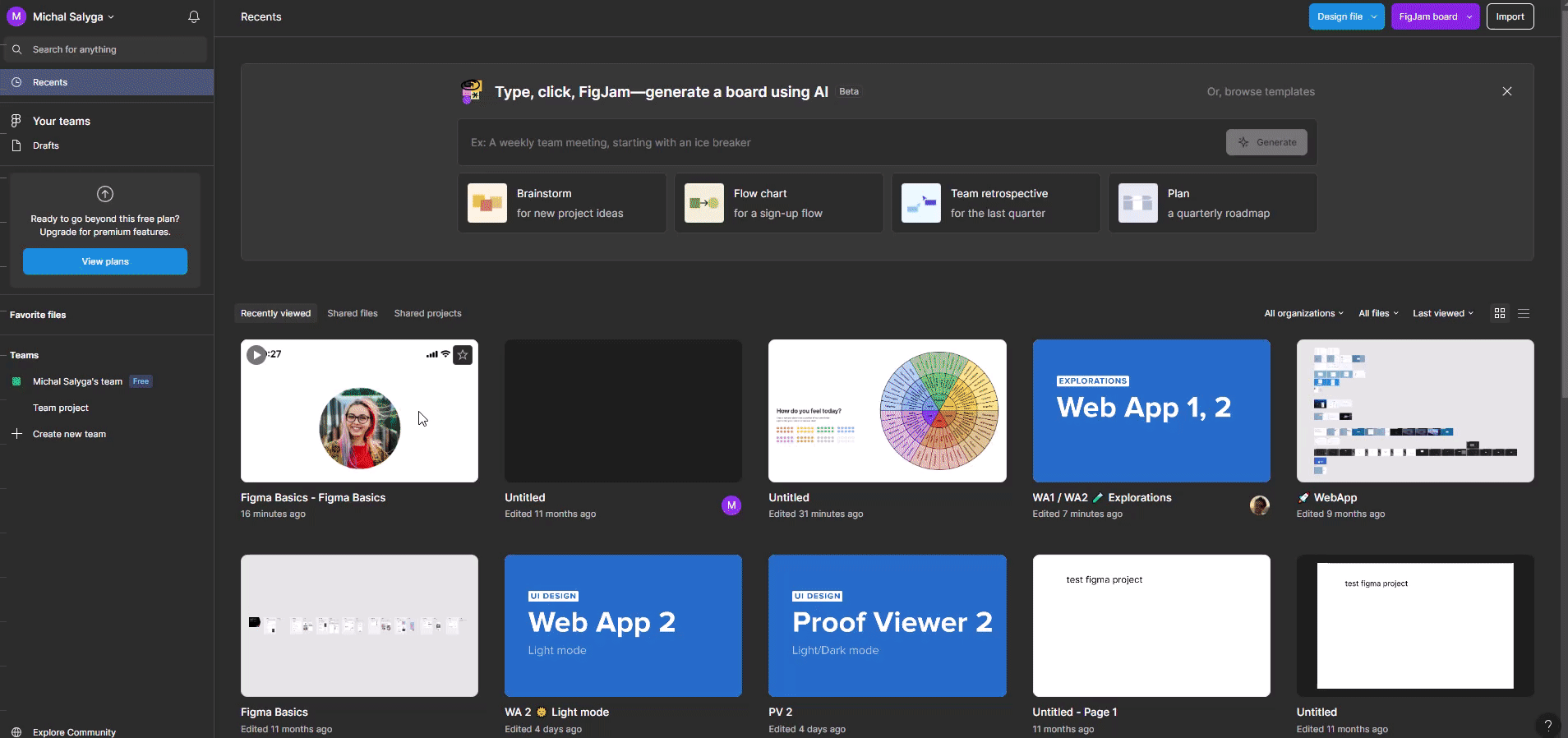
Task: Click the user avatar on WA1 / WA2 file
Action: [x=1260, y=505]
